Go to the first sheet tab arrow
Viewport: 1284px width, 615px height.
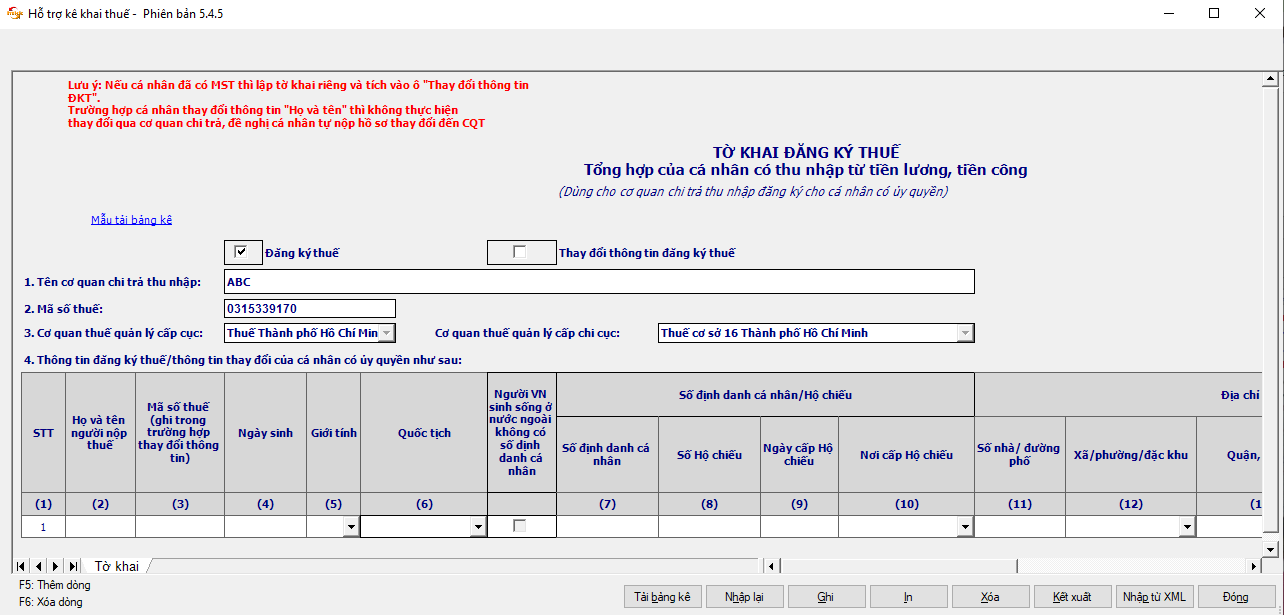[x=23, y=566]
